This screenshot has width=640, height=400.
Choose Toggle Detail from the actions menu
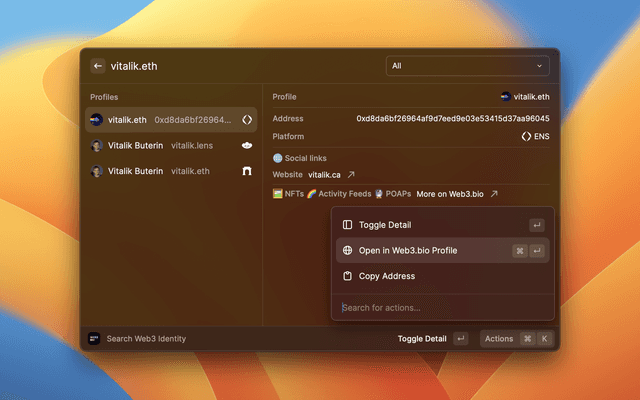point(385,225)
